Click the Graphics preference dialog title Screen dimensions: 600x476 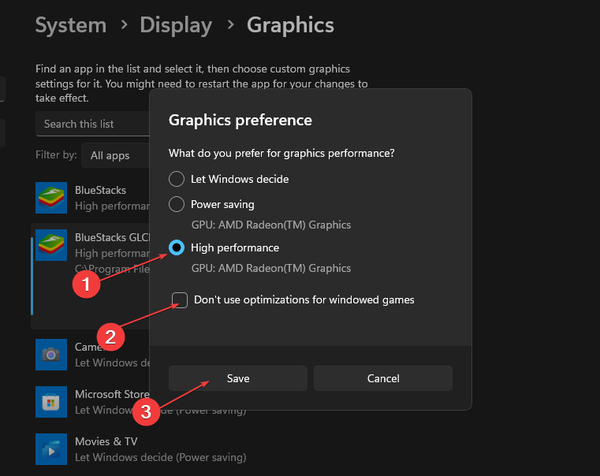240,120
